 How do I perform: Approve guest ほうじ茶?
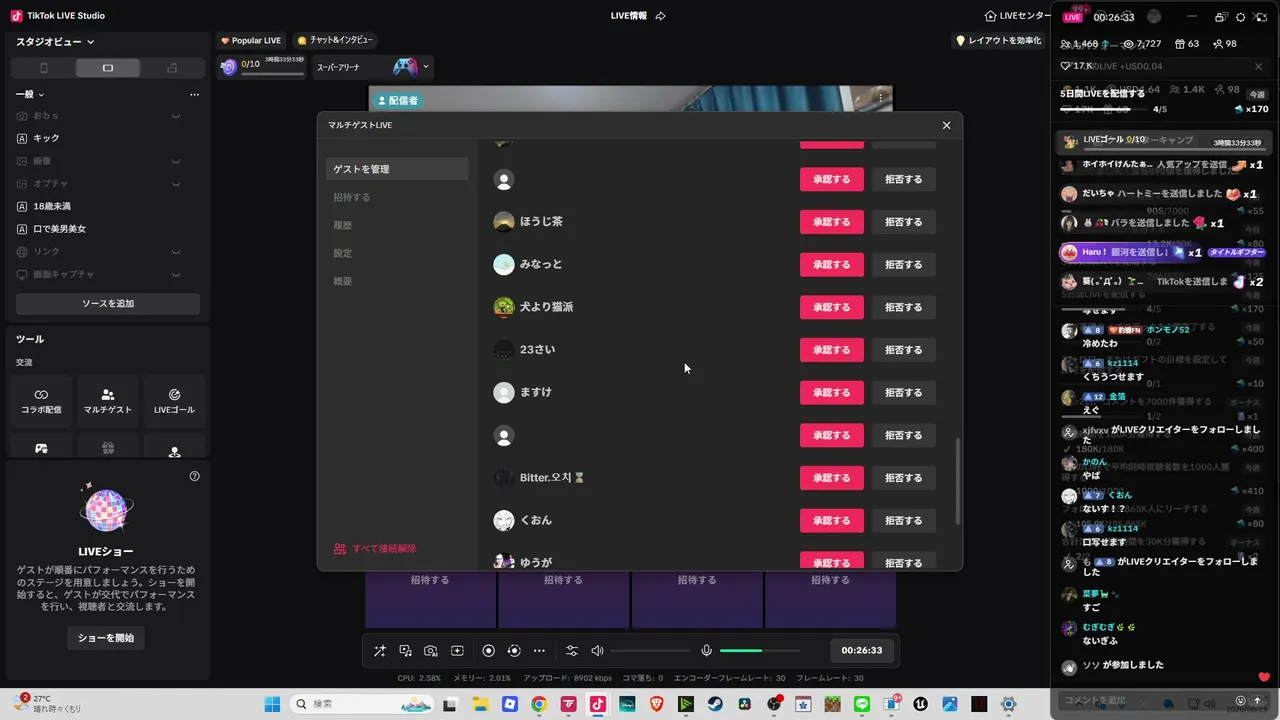pos(831,222)
